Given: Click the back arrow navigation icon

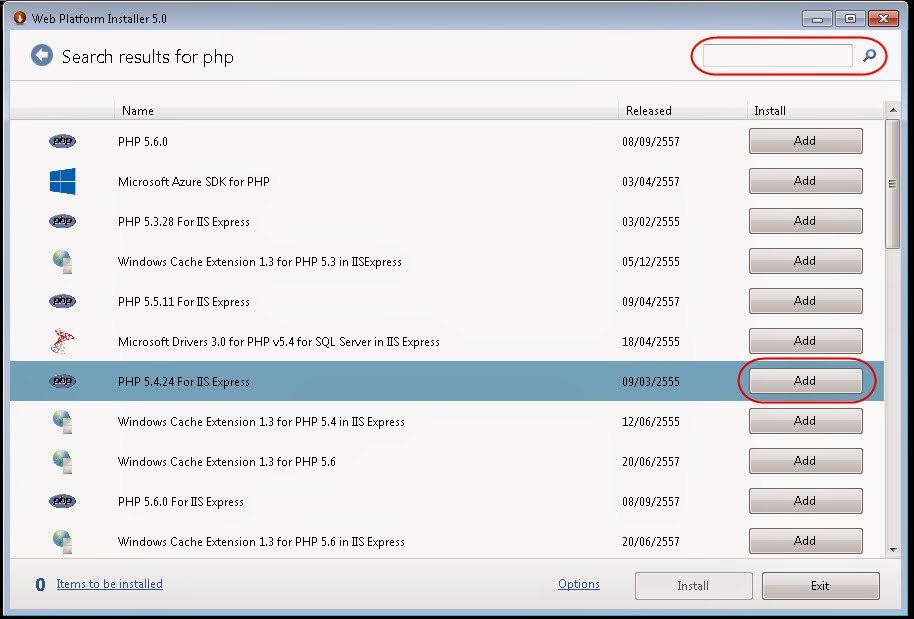Looking at the screenshot, I should [40, 55].
